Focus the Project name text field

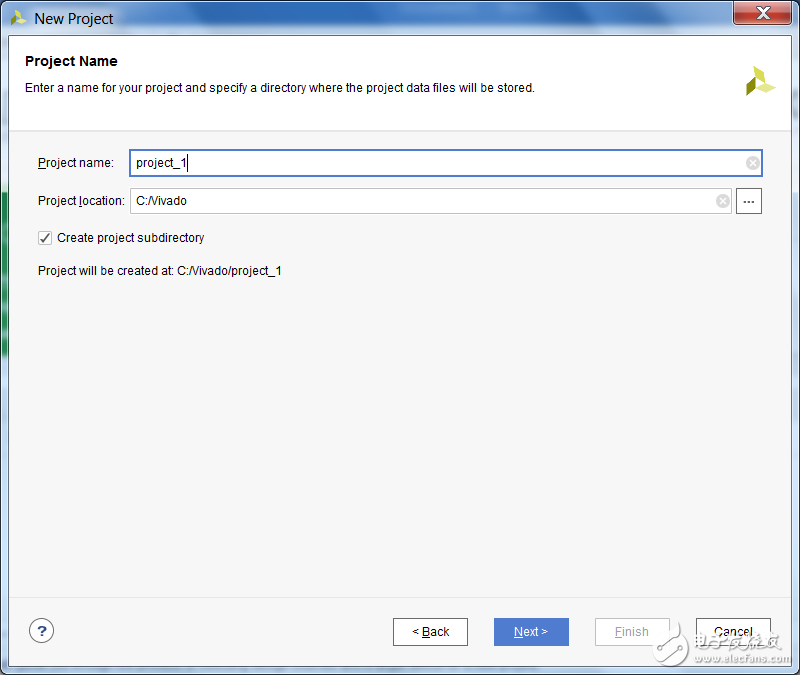pos(440,163)
